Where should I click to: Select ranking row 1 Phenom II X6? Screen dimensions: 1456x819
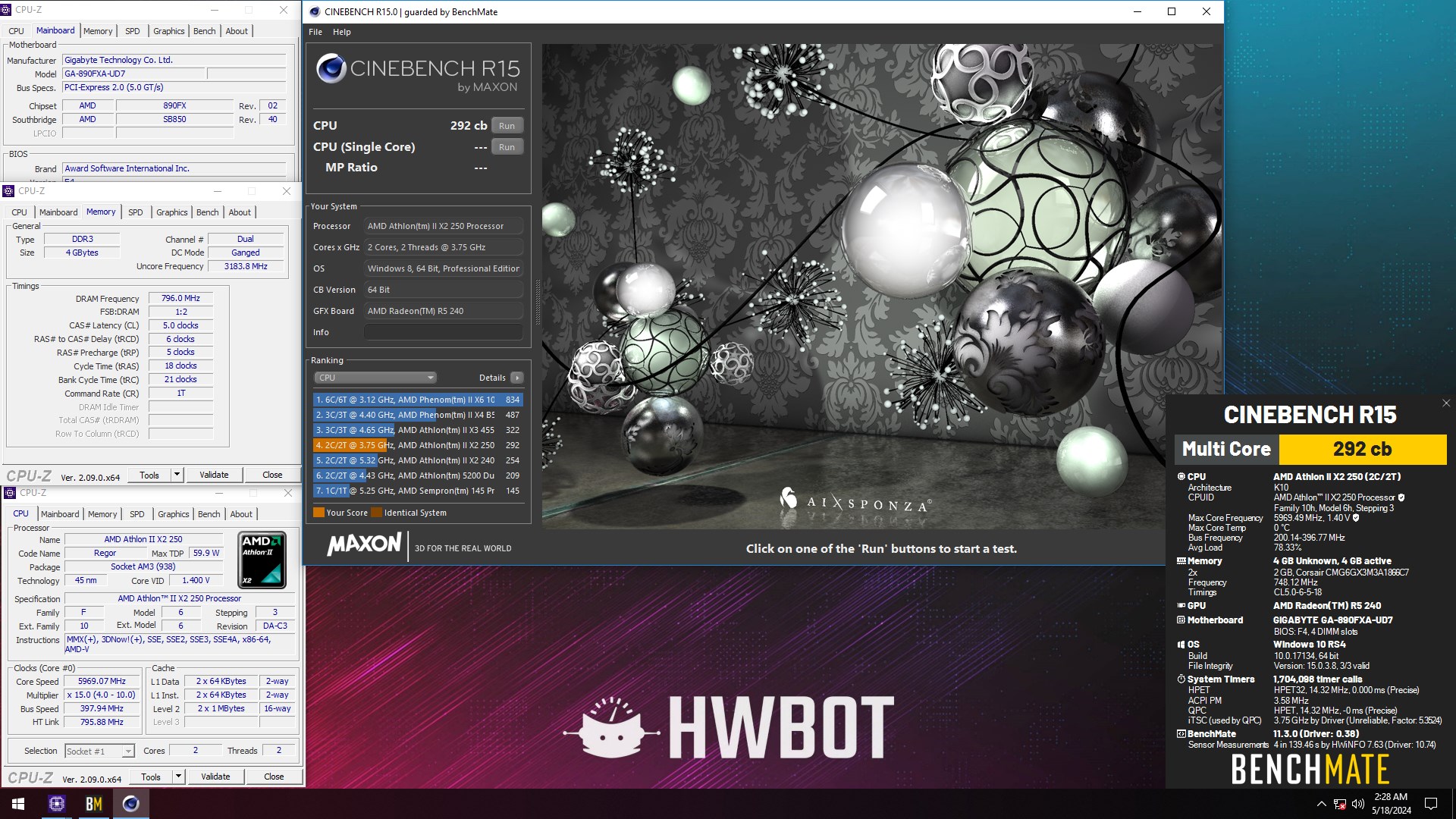coord(418,400)
